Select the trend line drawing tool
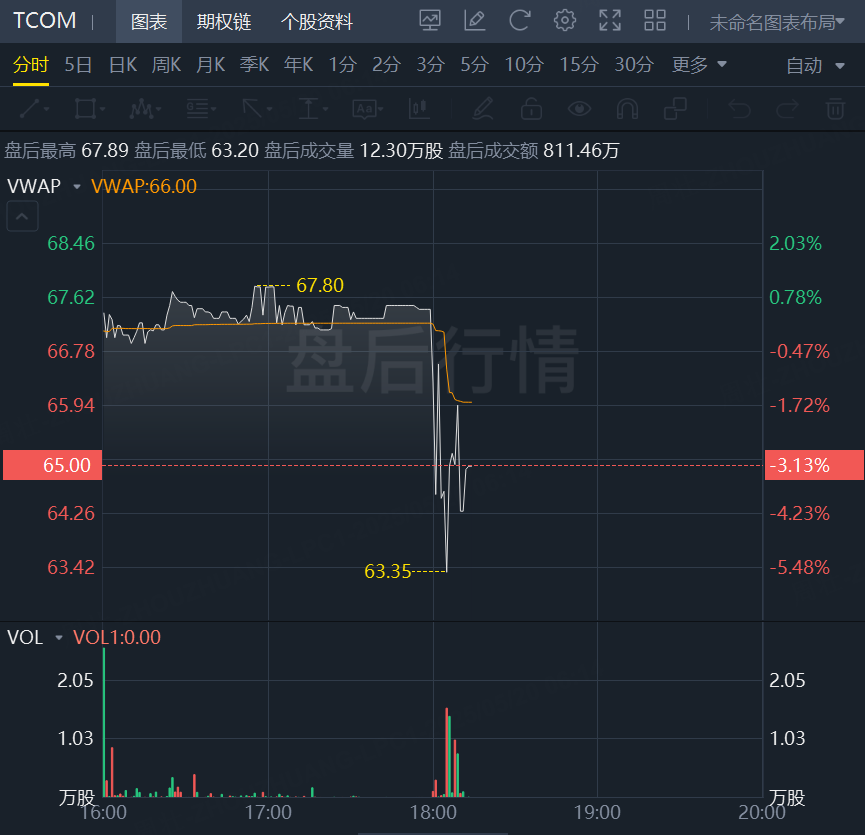865x835 pixels. pyautogui.click(x=34, y=109)
